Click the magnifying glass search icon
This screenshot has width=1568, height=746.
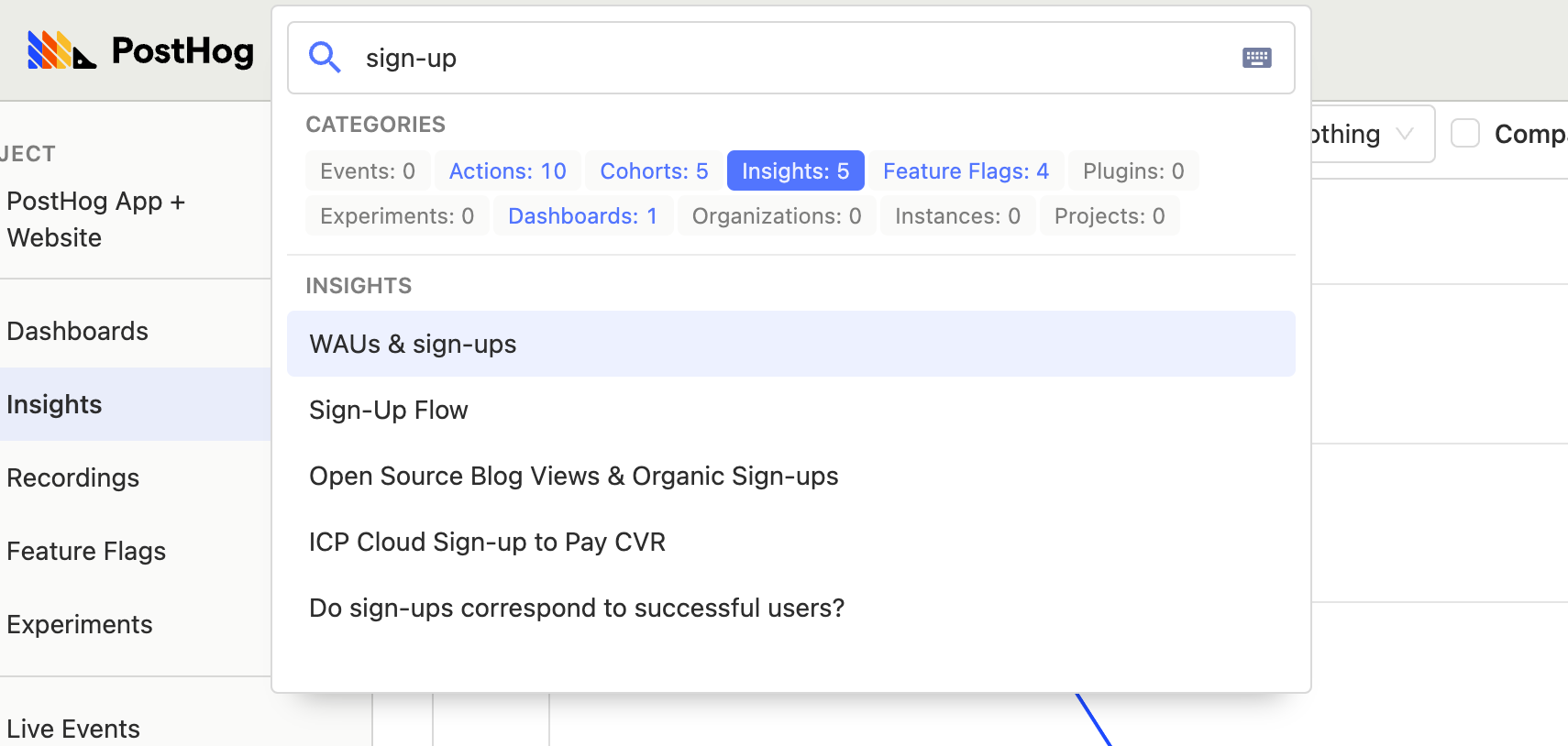tap(325, 58)
